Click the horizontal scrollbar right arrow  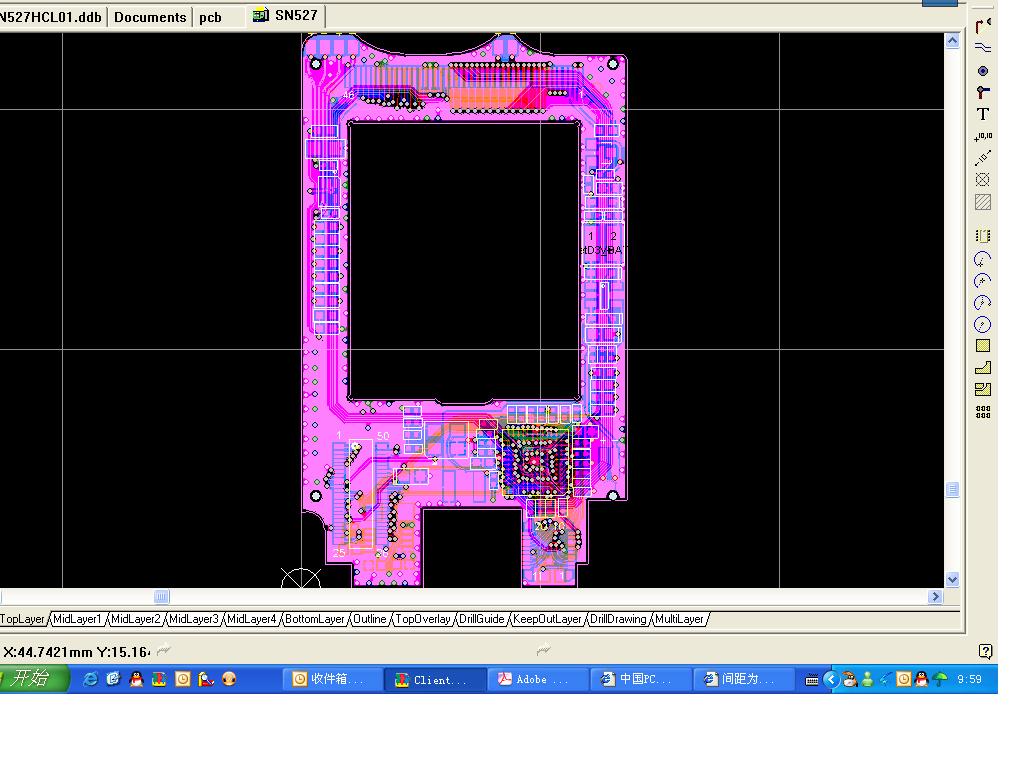pyautogui.click(x=935, y=597)
